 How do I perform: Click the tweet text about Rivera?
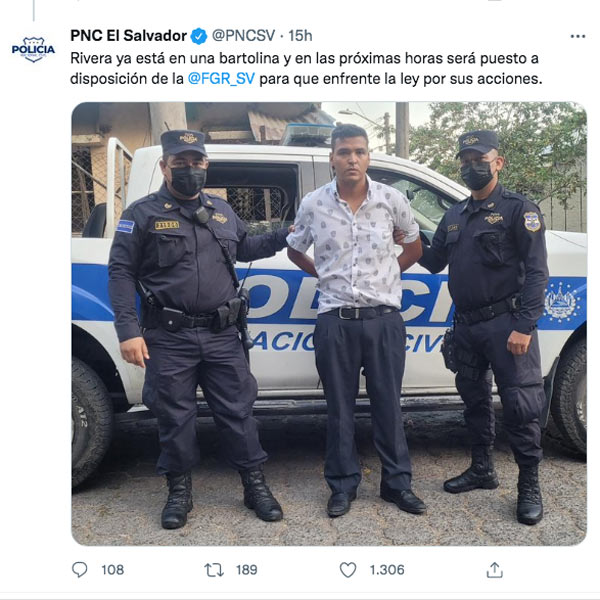(306, 68)
